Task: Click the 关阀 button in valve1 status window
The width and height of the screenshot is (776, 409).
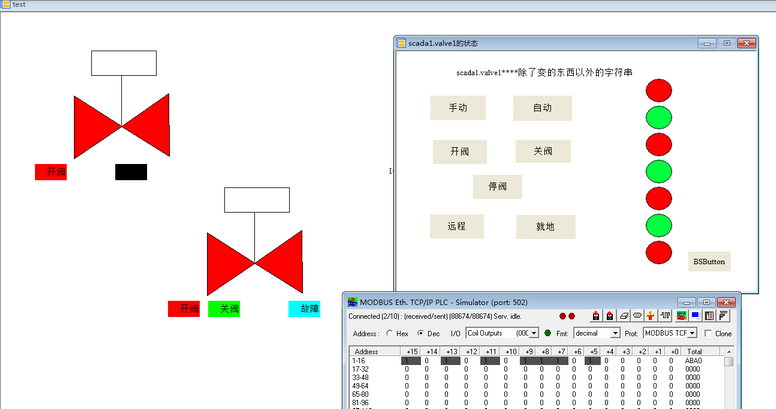Action: point(543,151)
